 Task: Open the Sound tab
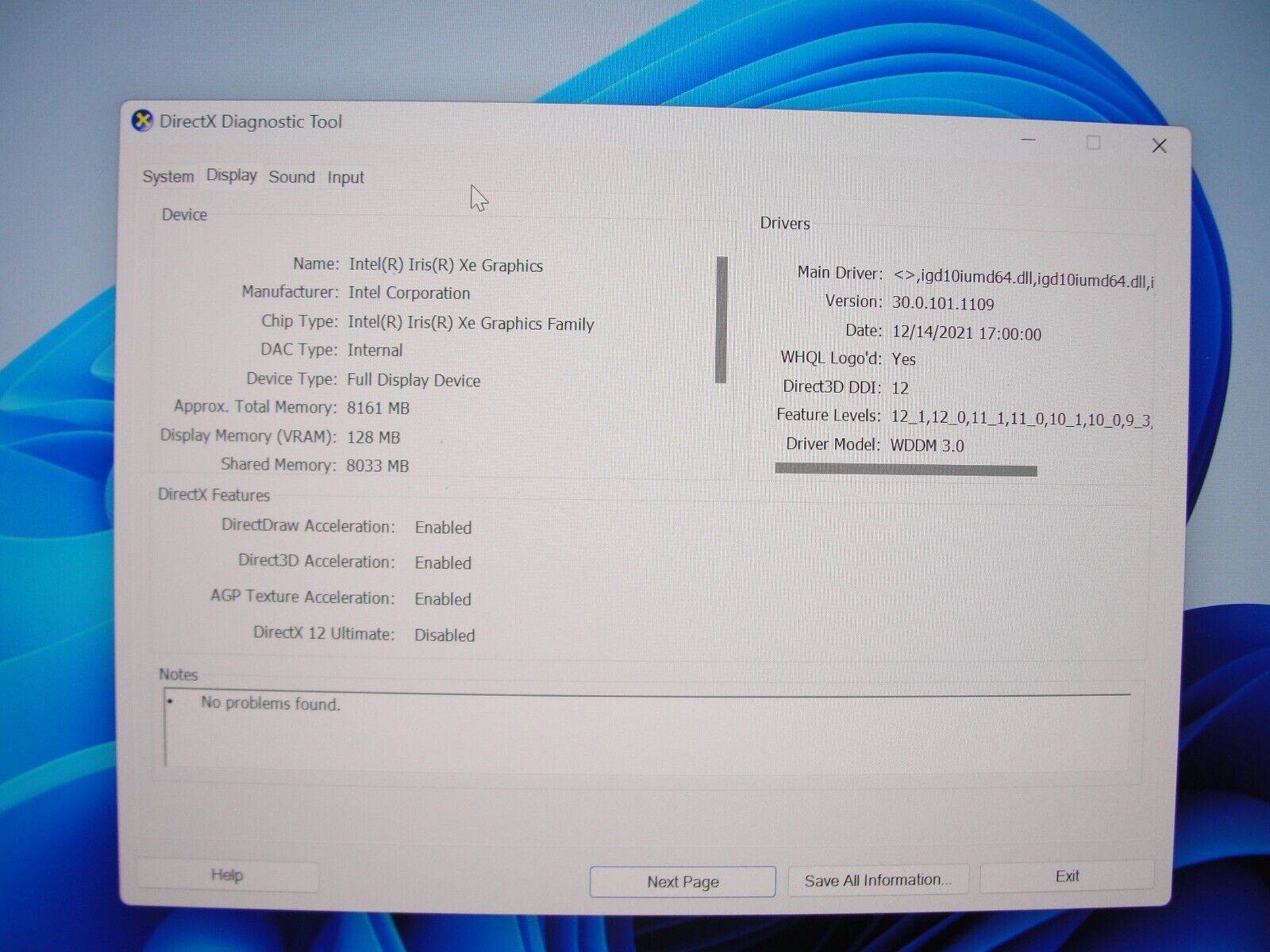coord(291,177)
